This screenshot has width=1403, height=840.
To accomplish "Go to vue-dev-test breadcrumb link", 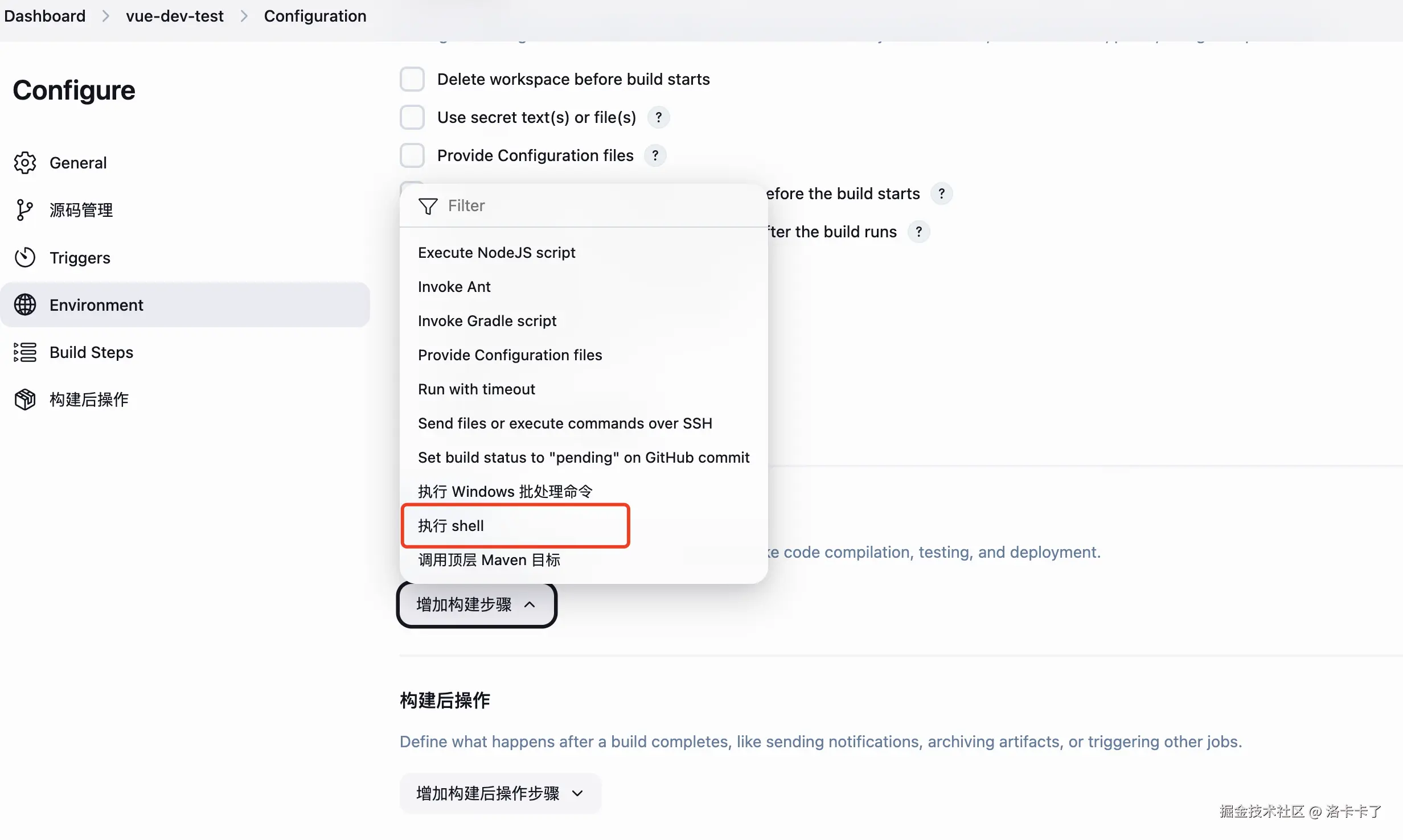I will pyautogui.click(x=174, y=16).
